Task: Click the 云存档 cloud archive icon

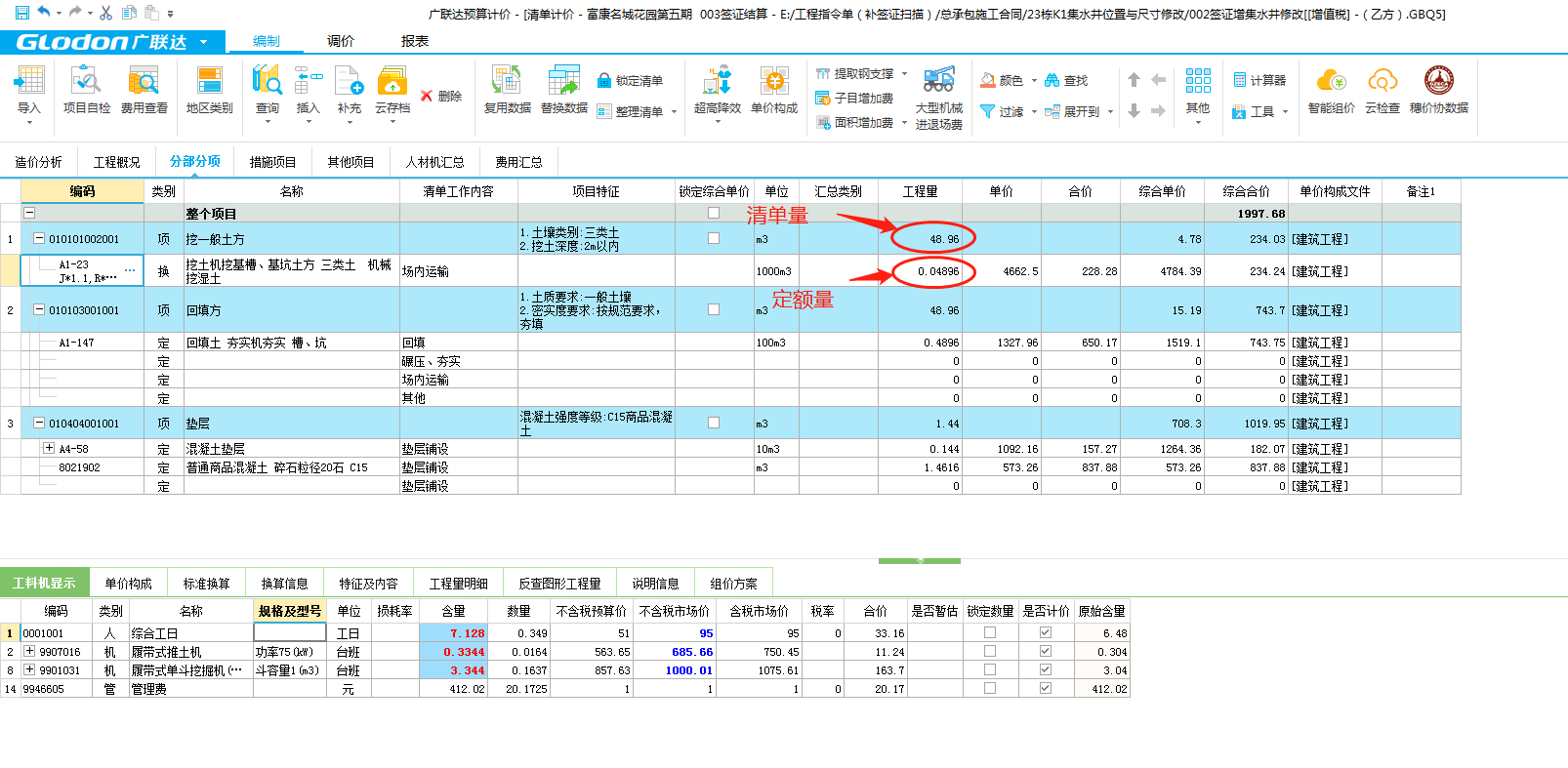Action: 392,81
